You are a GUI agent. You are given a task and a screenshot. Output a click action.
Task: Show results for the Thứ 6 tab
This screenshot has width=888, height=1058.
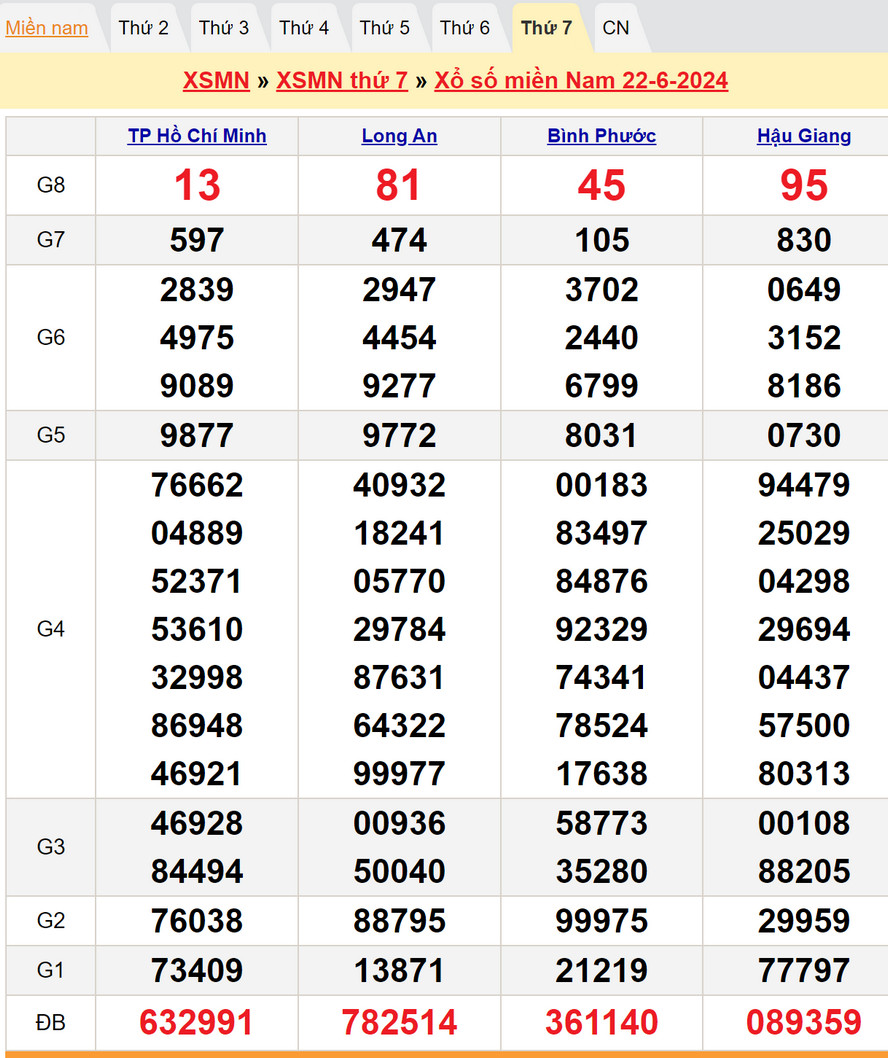point(465,28)
